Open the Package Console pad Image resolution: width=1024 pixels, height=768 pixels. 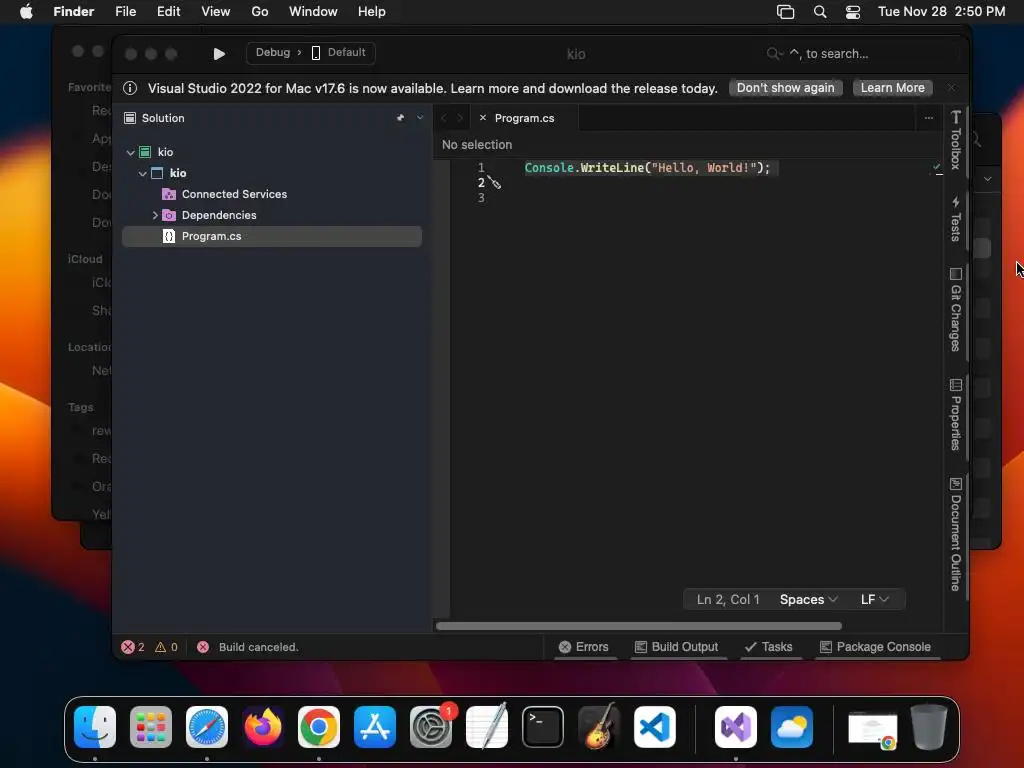[875, 647]
